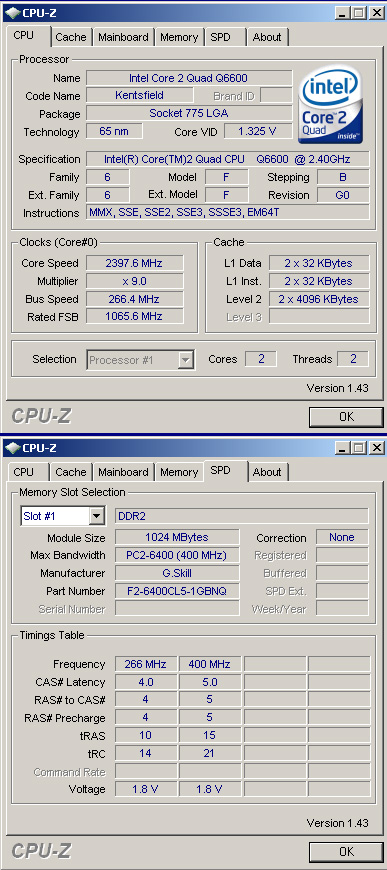Open the Processor #1 selection dropdown

[185, 360]
